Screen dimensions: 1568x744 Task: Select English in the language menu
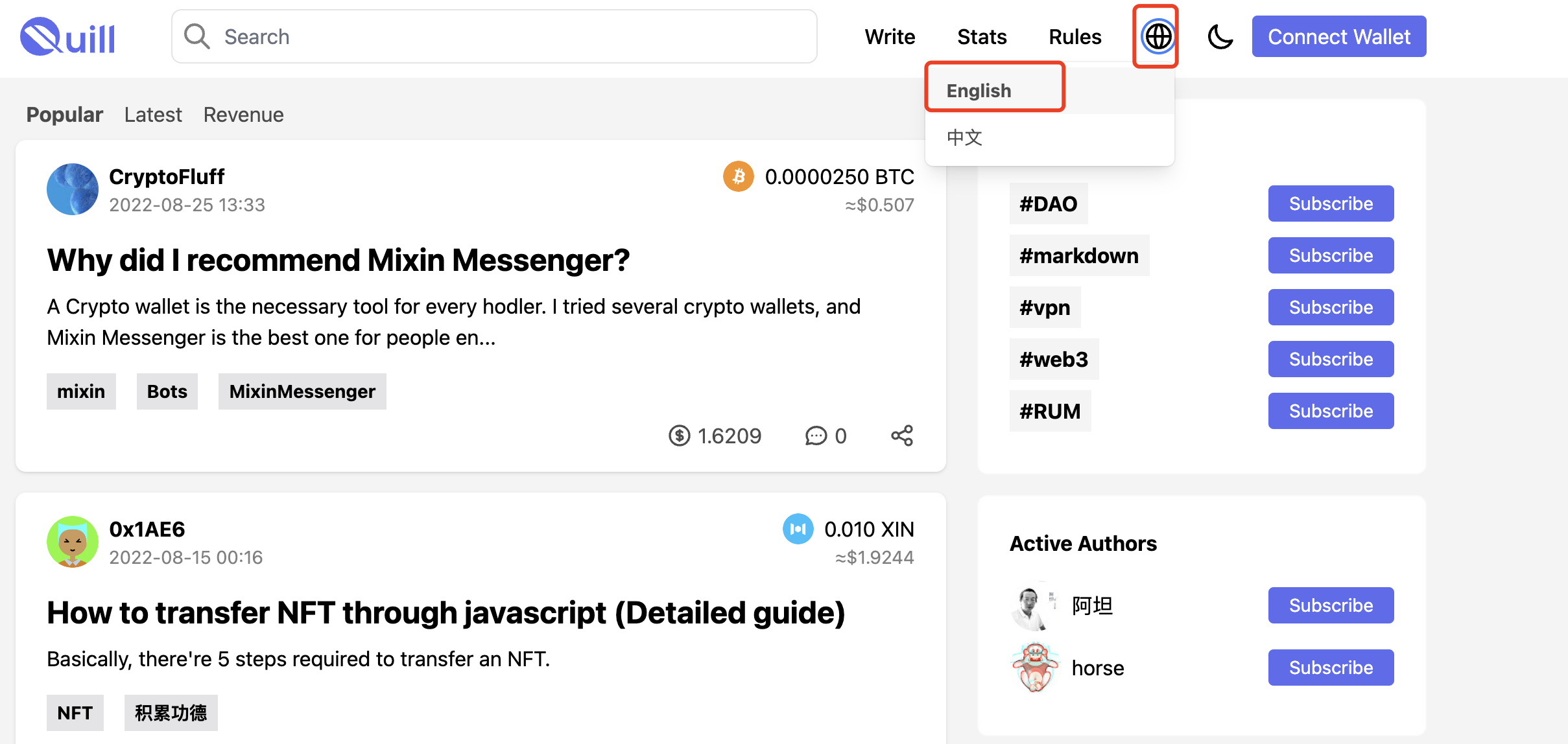(979, 90)
